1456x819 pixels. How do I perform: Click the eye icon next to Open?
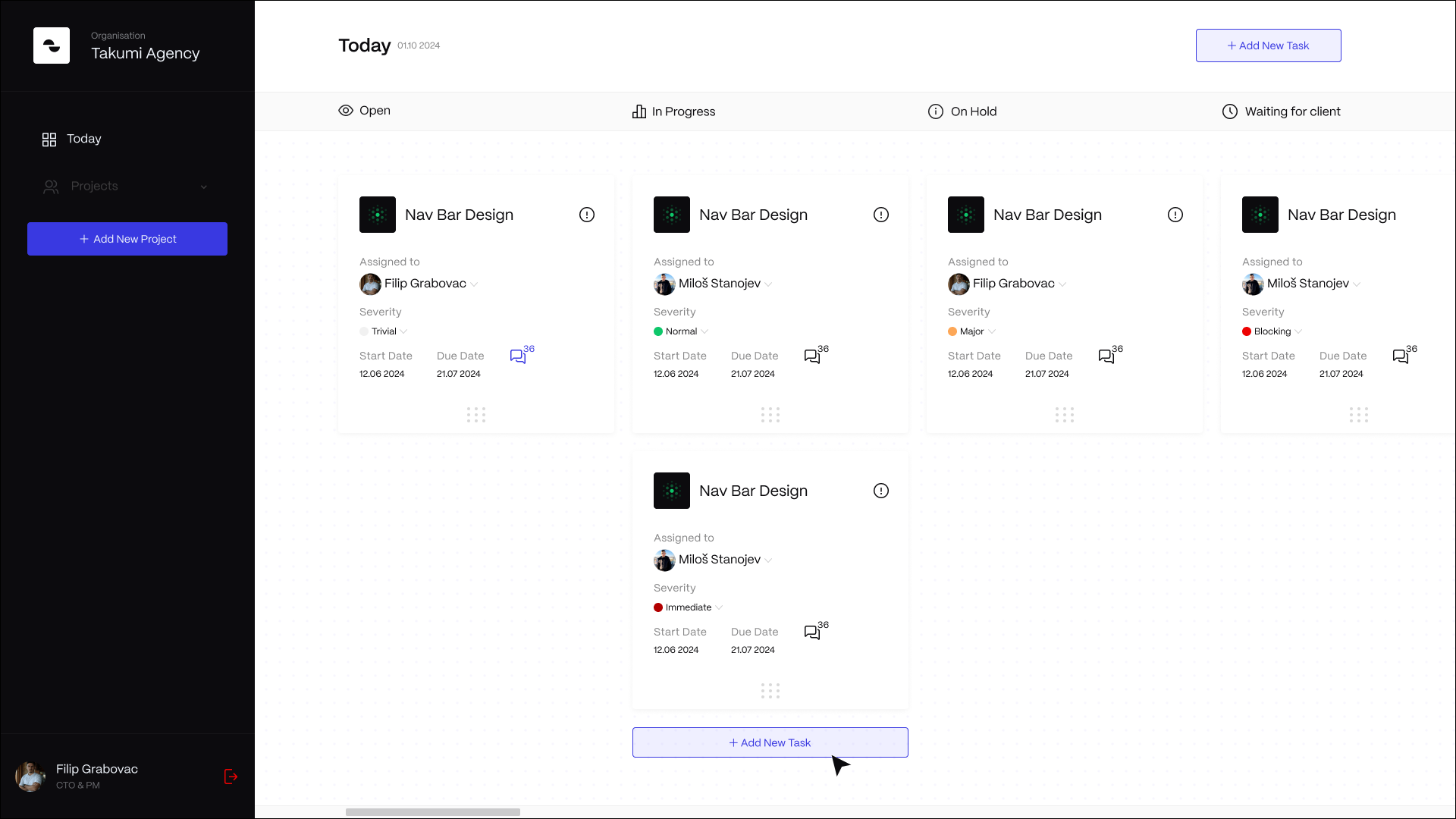pyautogui.click(x=346, y=111)
